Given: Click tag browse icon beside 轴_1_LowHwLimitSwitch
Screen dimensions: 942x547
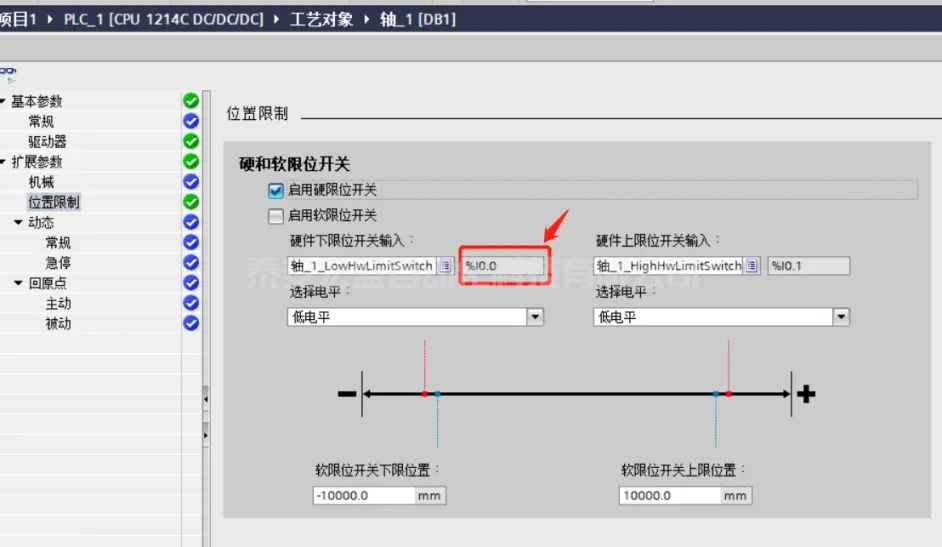Looking at the screenshot, I should 445,266.
